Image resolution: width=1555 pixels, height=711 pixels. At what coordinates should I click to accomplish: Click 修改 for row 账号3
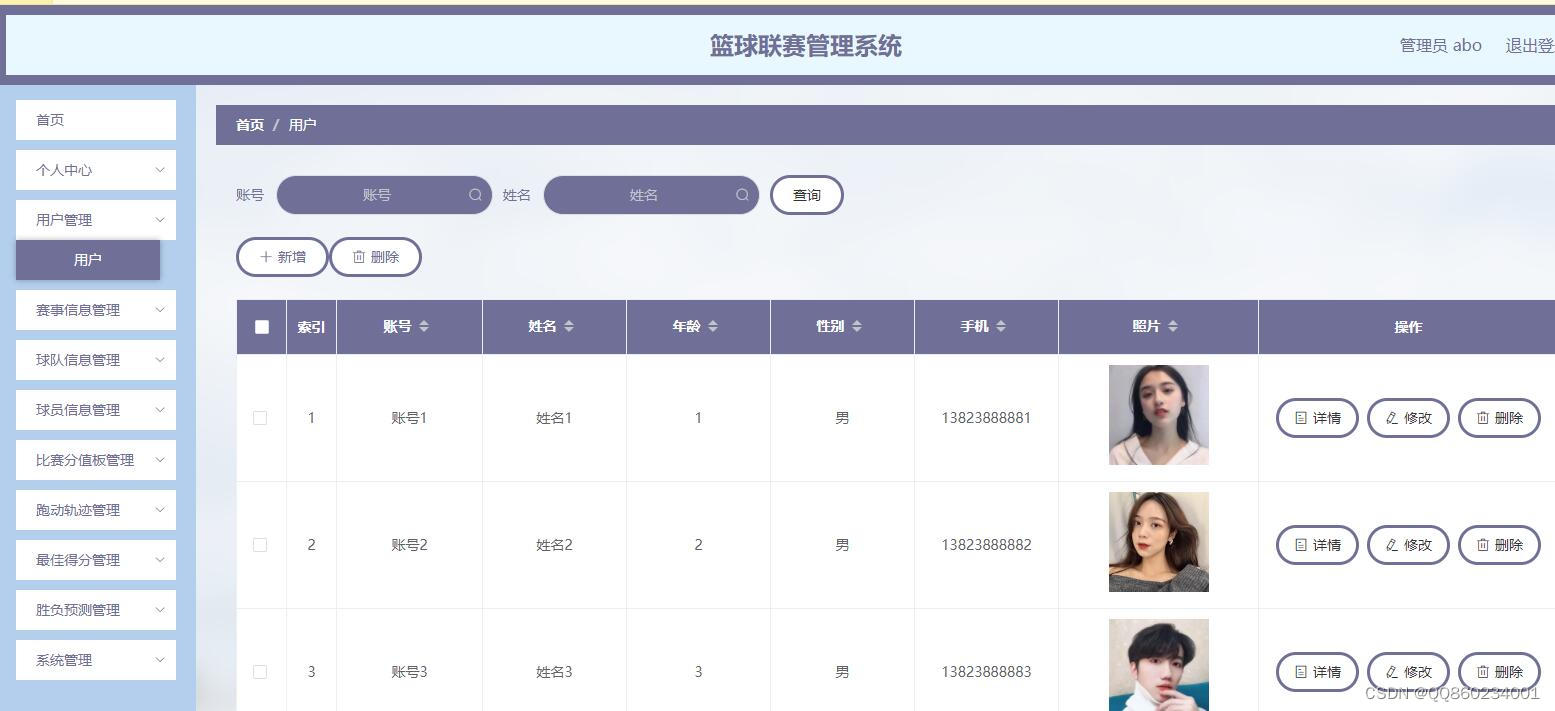tap(1408, 672)
